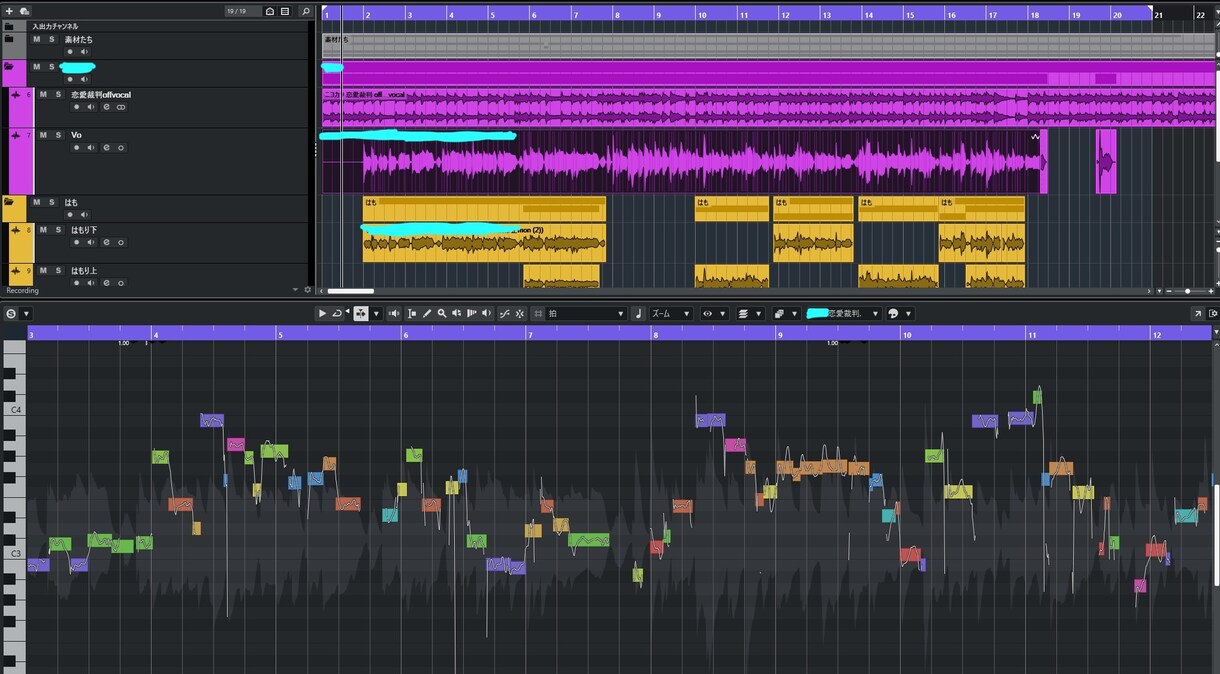Select the Draw pencil tool in editor
This screenshot has width=1220, height=674.
(x=427, y=313)
